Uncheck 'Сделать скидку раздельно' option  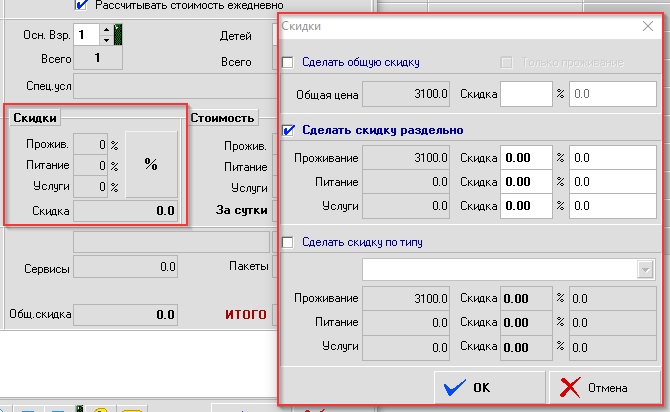(289, 130)
